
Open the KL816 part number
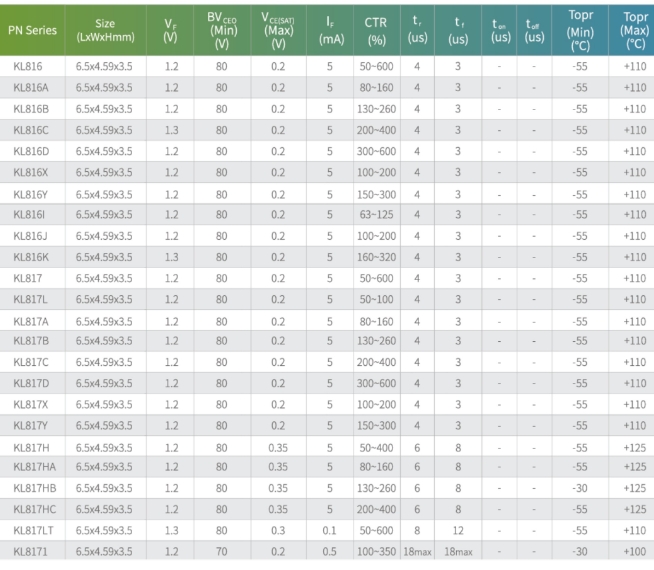pos(26,67)
